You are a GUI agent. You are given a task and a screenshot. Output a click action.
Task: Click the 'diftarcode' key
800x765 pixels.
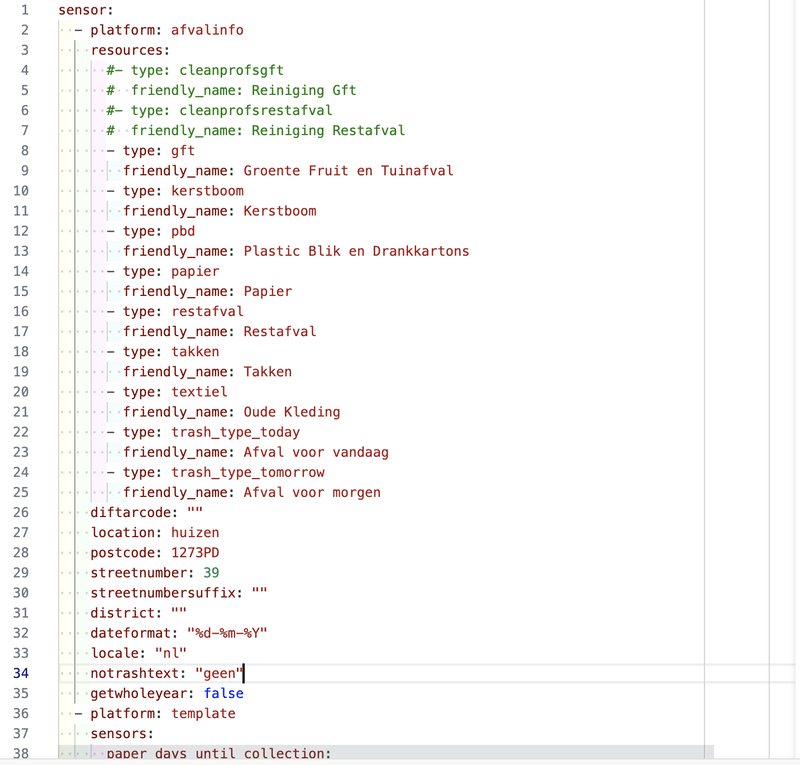point(131,512)
